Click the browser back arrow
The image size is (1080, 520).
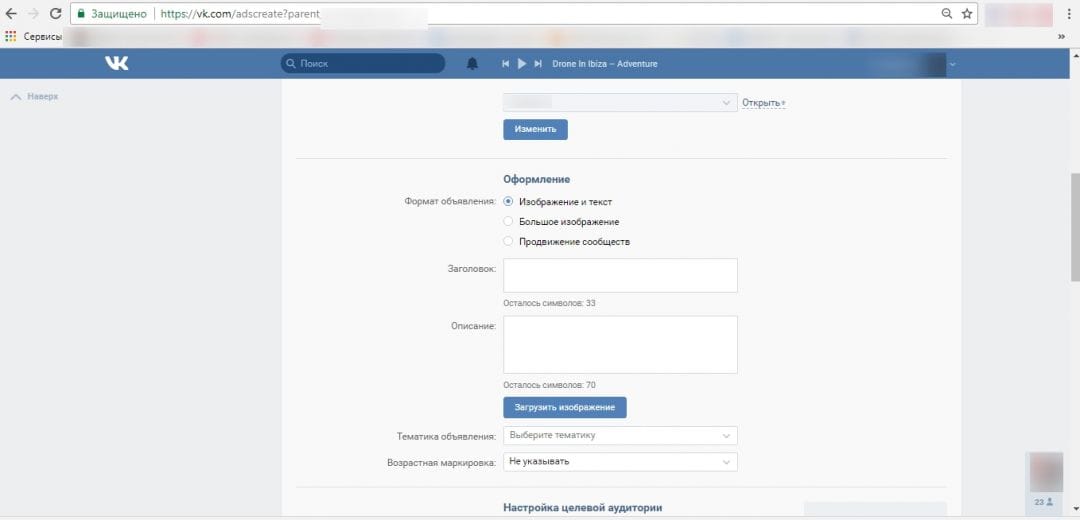click(x=11, y=13)
